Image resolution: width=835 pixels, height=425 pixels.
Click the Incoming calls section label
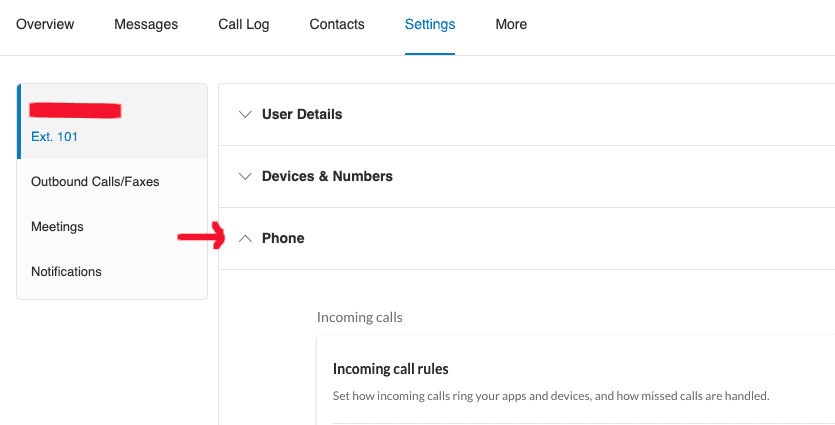pyautogui.click(x=359, y=317)
